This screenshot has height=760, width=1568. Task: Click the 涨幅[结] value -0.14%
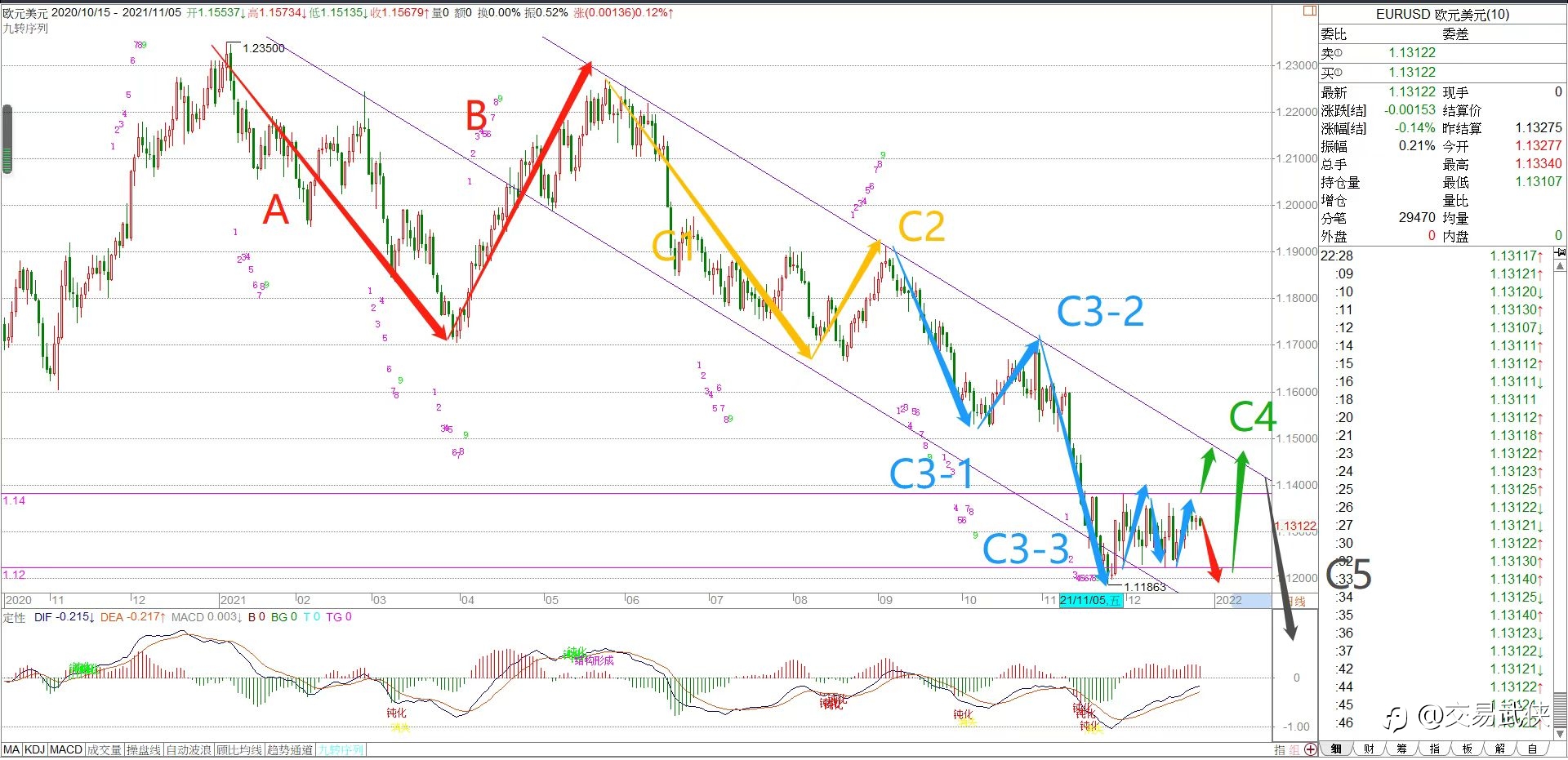coord(1414,128)
